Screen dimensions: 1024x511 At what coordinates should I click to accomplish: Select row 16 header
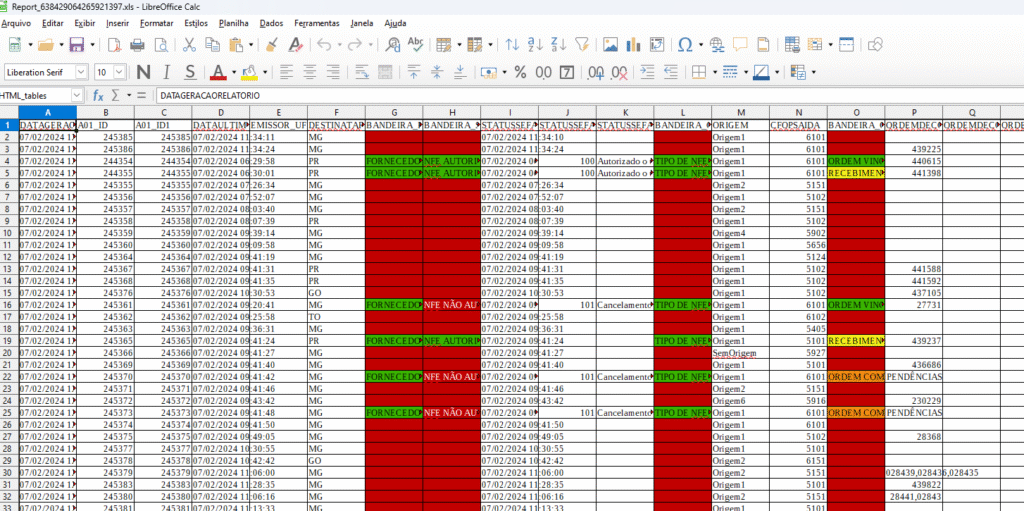click(x=9, y=305)
